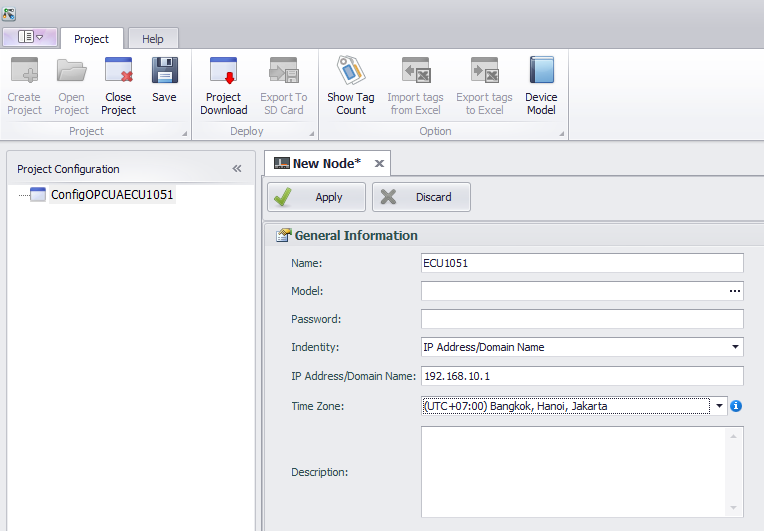Click the Open Project folder icon

click(71, 71)
